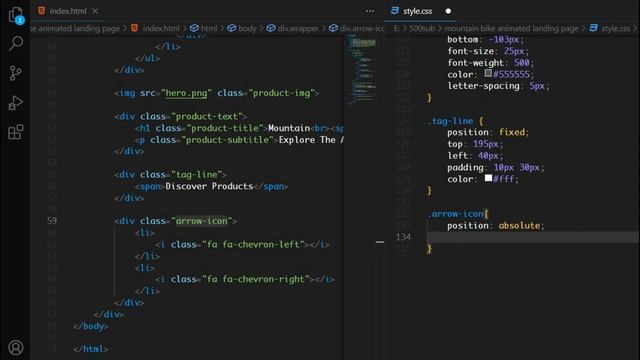The height and width of the screenshot is (360, 640).
Task: Click the 'product-subtitle' class value
Action: pos(227,140)
